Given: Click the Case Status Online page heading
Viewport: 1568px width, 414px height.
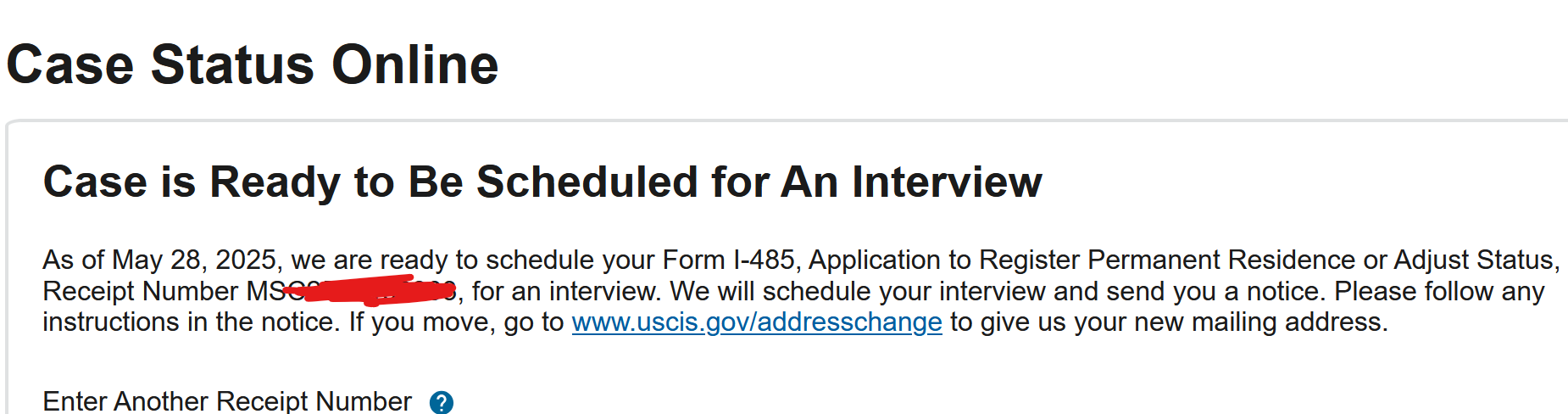Looking at the screenshot, I should click(x=253, y=65).
